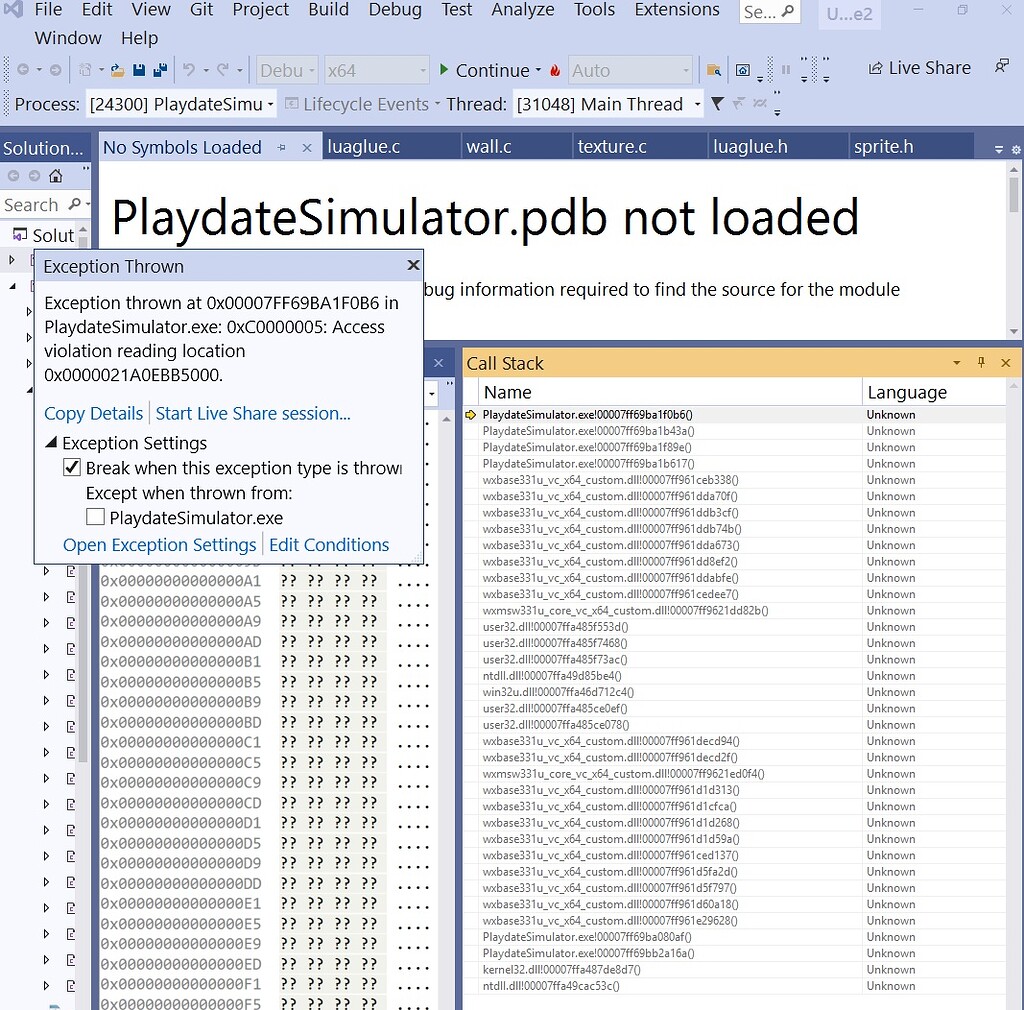Open the Analyze menu

coord(522,10)
